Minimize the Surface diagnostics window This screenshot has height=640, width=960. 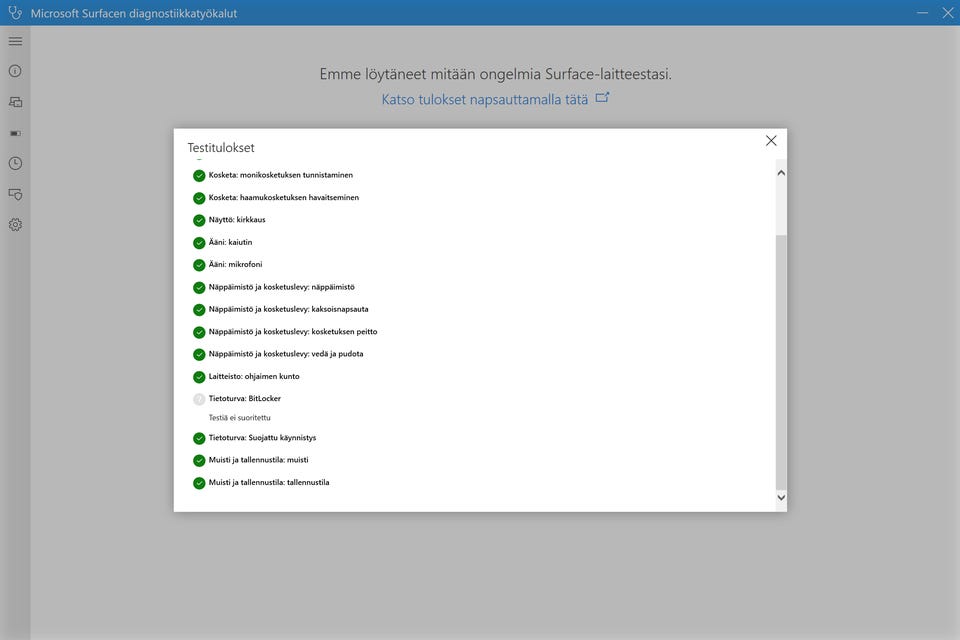pos(922,12)
